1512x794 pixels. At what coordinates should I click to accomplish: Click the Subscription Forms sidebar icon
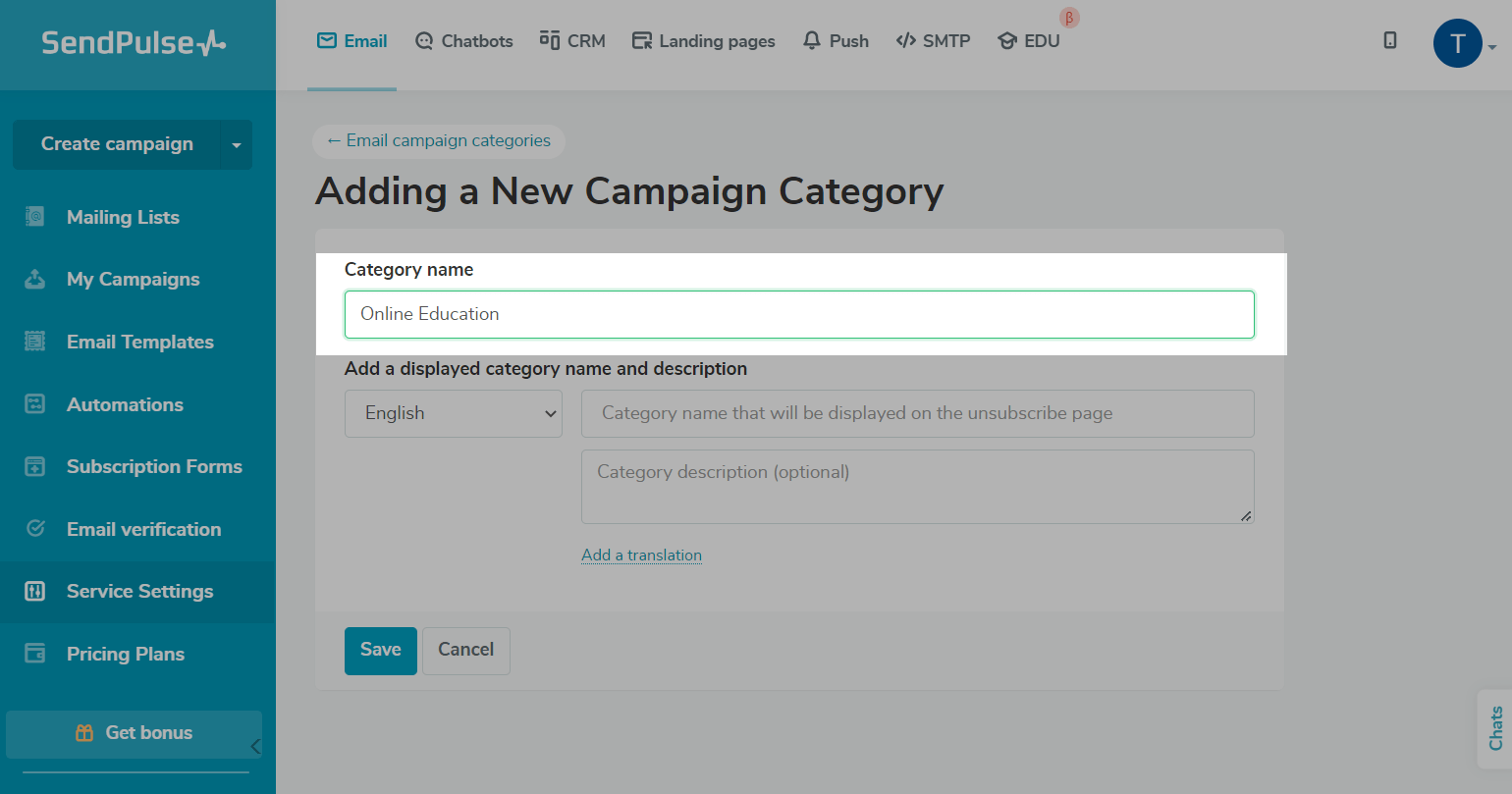[35, 467]
